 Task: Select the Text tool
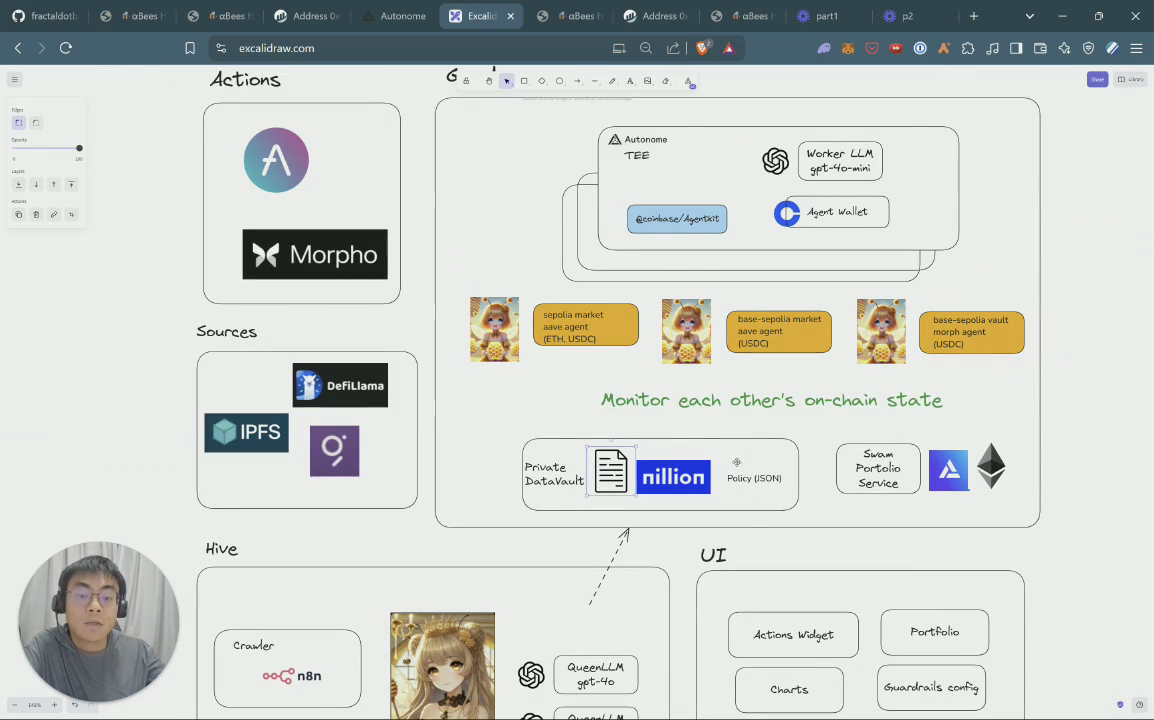click(x=630, y=81)
